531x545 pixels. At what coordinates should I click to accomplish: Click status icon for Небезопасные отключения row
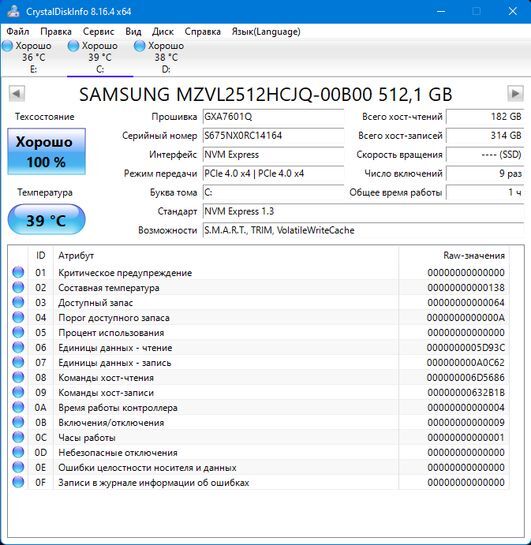(18, 452)
